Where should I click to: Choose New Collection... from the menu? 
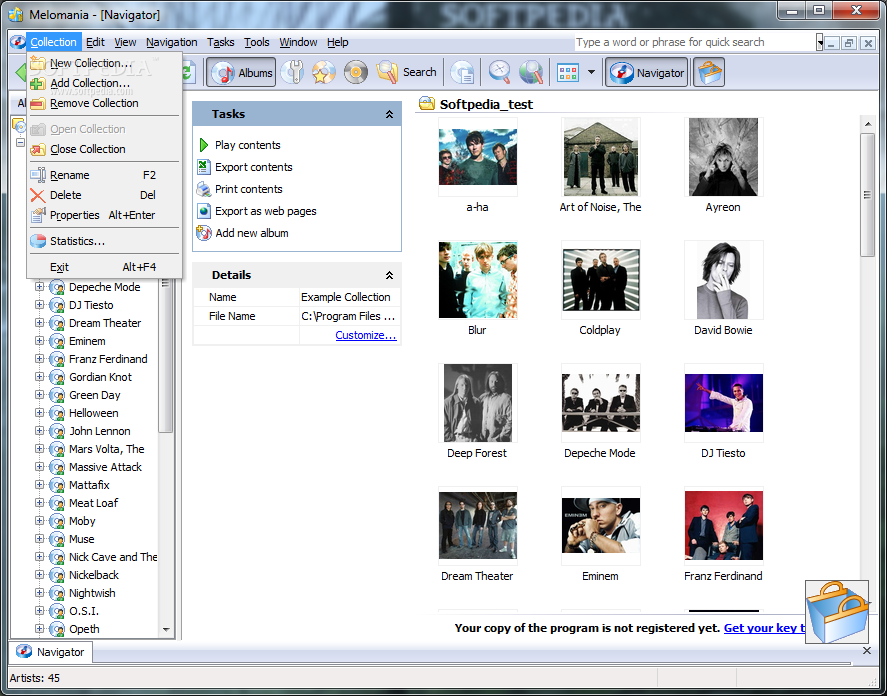click(x=105, y=63)
